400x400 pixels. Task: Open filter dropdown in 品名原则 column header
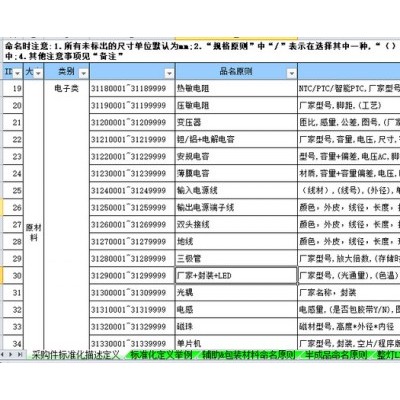pyautogui.click(x=292, y=73)
